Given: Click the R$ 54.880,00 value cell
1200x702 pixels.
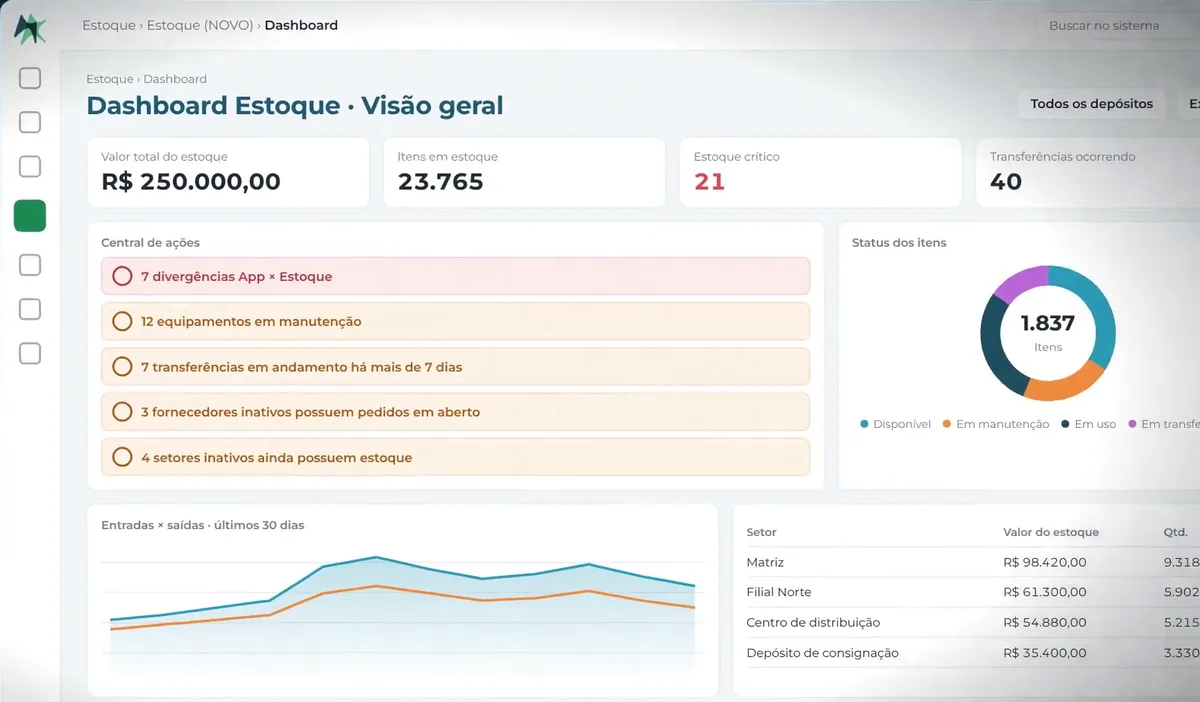Looking at the screenshot, I should tap(1044, 622).
